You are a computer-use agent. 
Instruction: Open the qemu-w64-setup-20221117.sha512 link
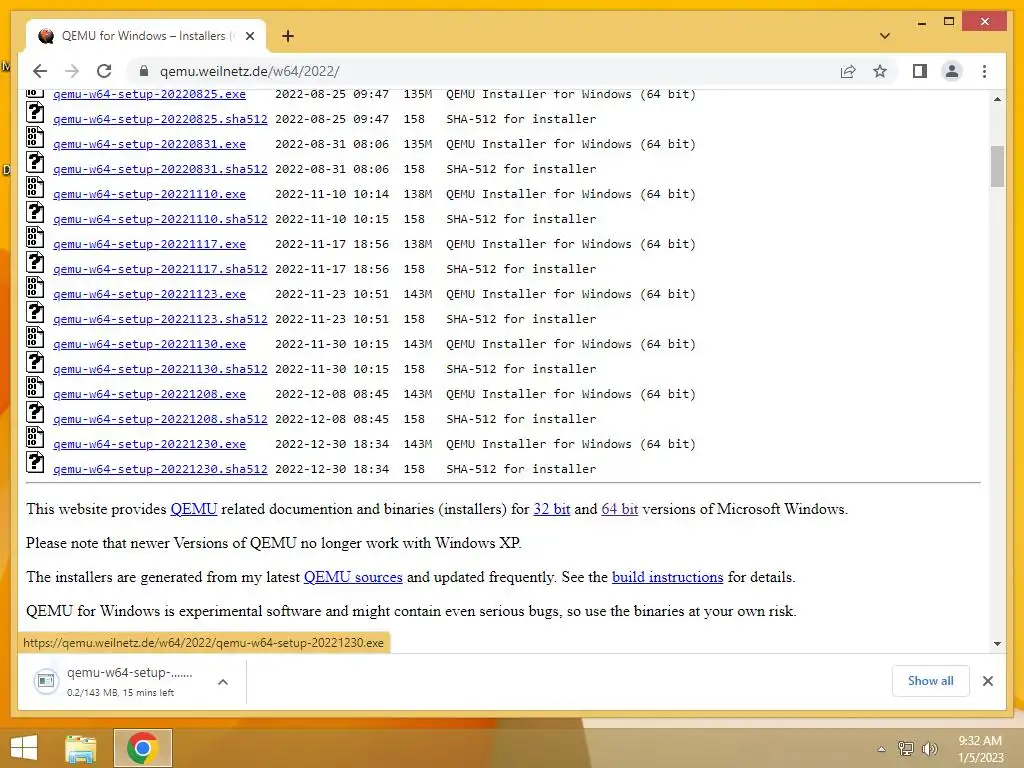160,269
